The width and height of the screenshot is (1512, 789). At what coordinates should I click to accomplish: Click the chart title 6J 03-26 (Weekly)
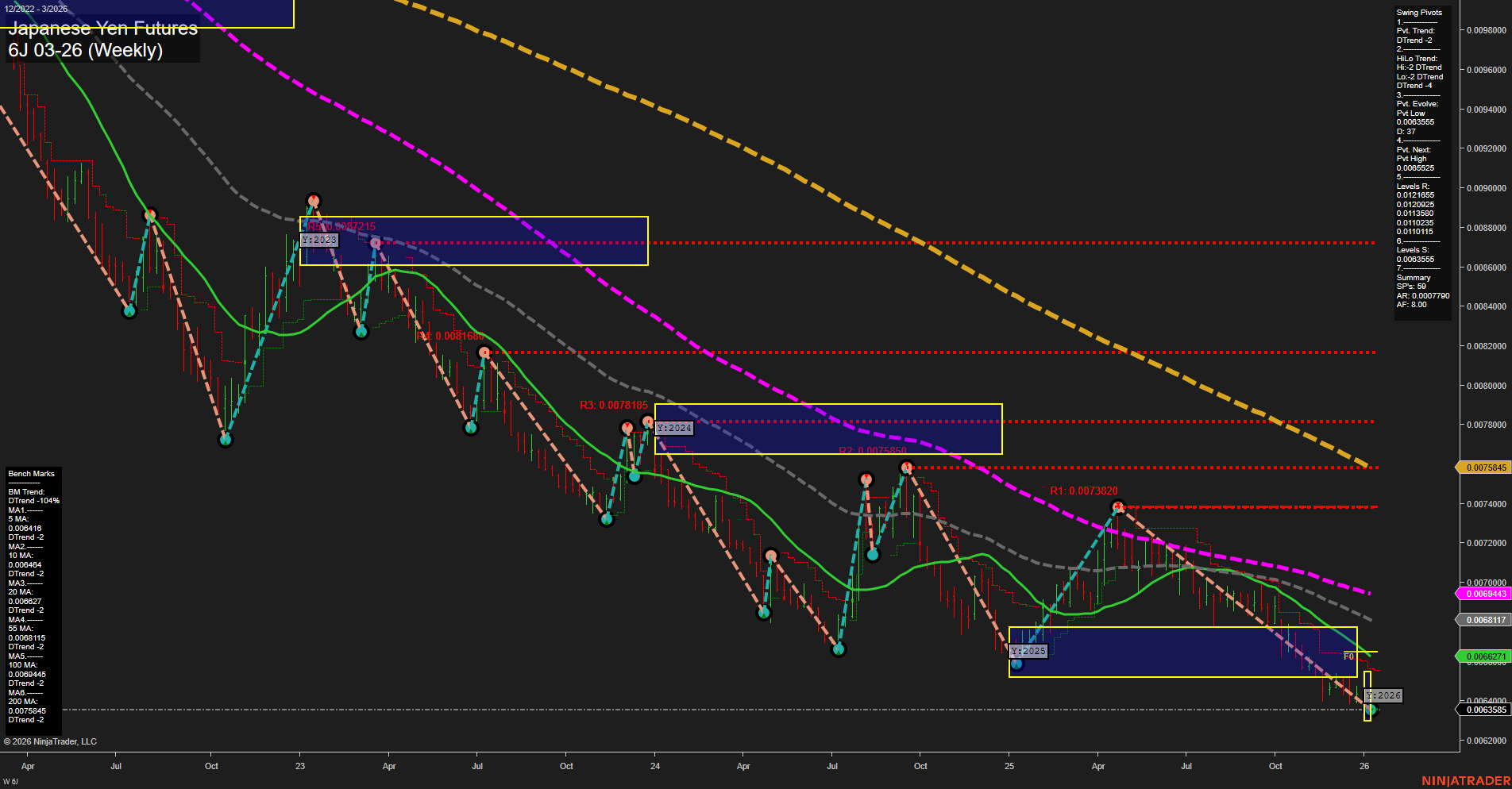pos(86,50)
